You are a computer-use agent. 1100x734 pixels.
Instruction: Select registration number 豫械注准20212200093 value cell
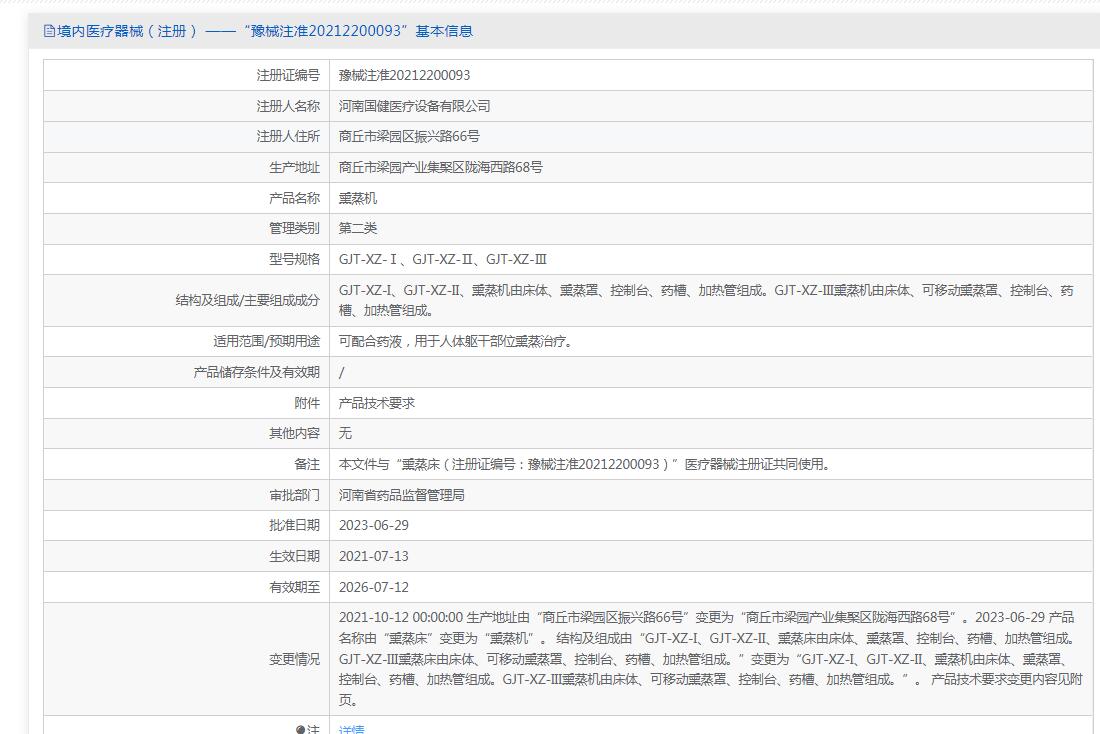pyautogui.click(x=404, y=75)
